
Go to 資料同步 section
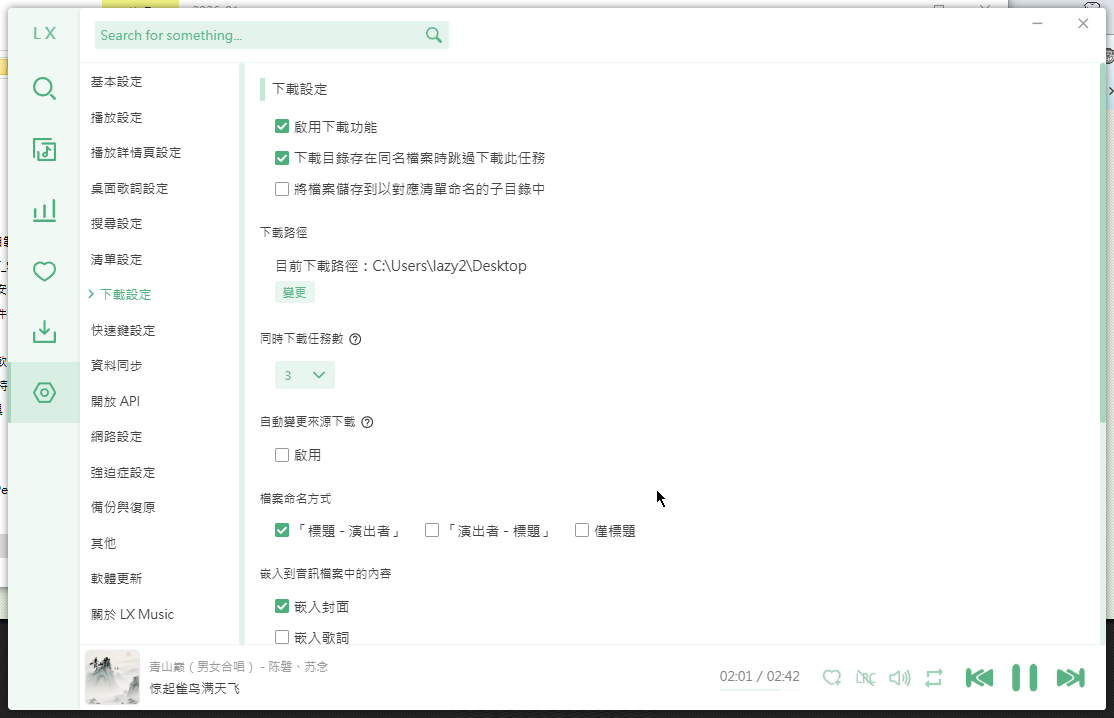[117, 366]
